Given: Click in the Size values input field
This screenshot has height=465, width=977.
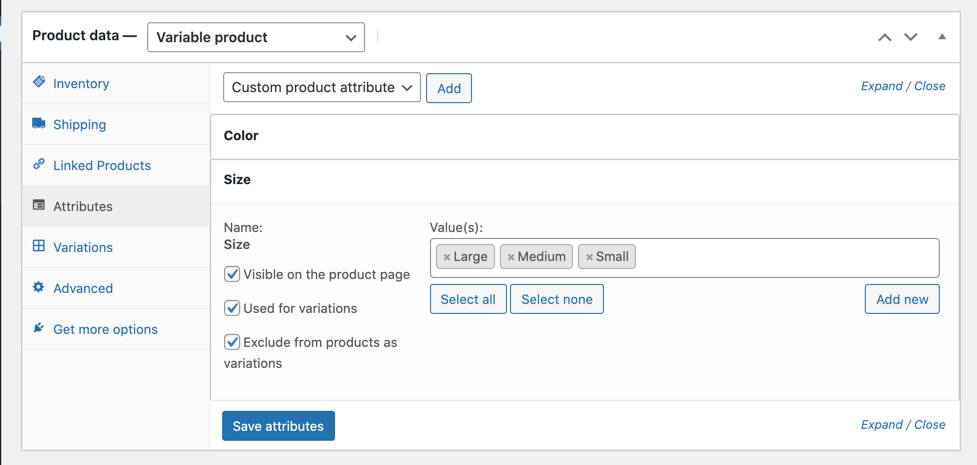Looking at the screenshot, I should 786,257.
